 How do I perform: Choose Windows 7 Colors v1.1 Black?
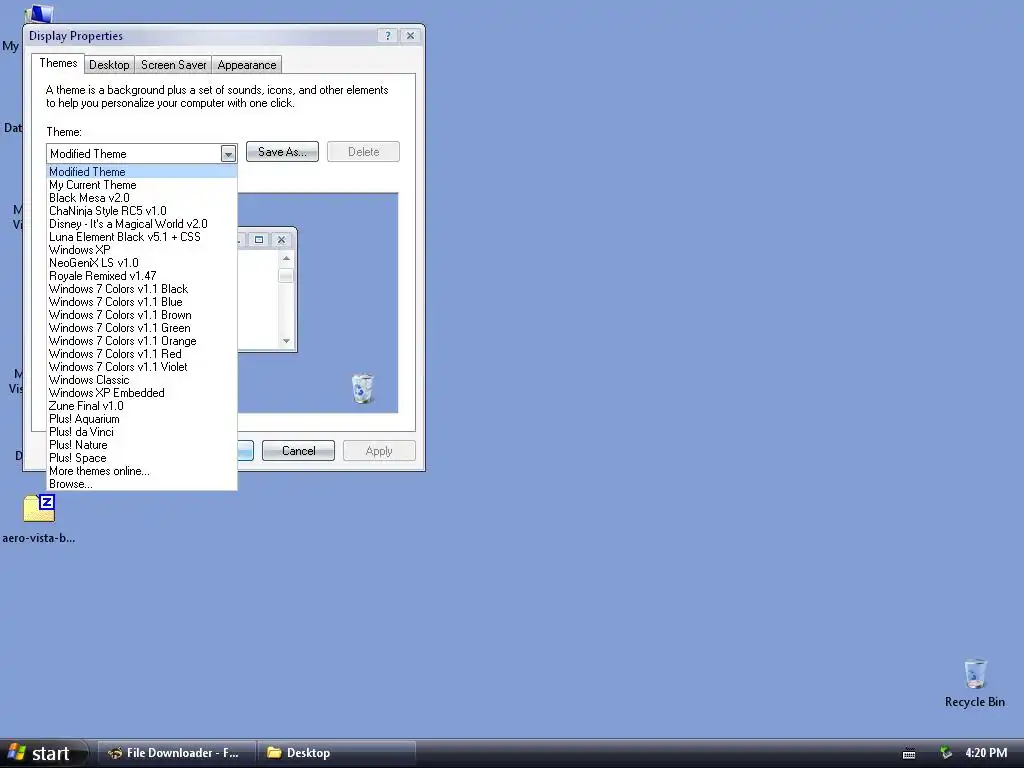pos(142,289)
